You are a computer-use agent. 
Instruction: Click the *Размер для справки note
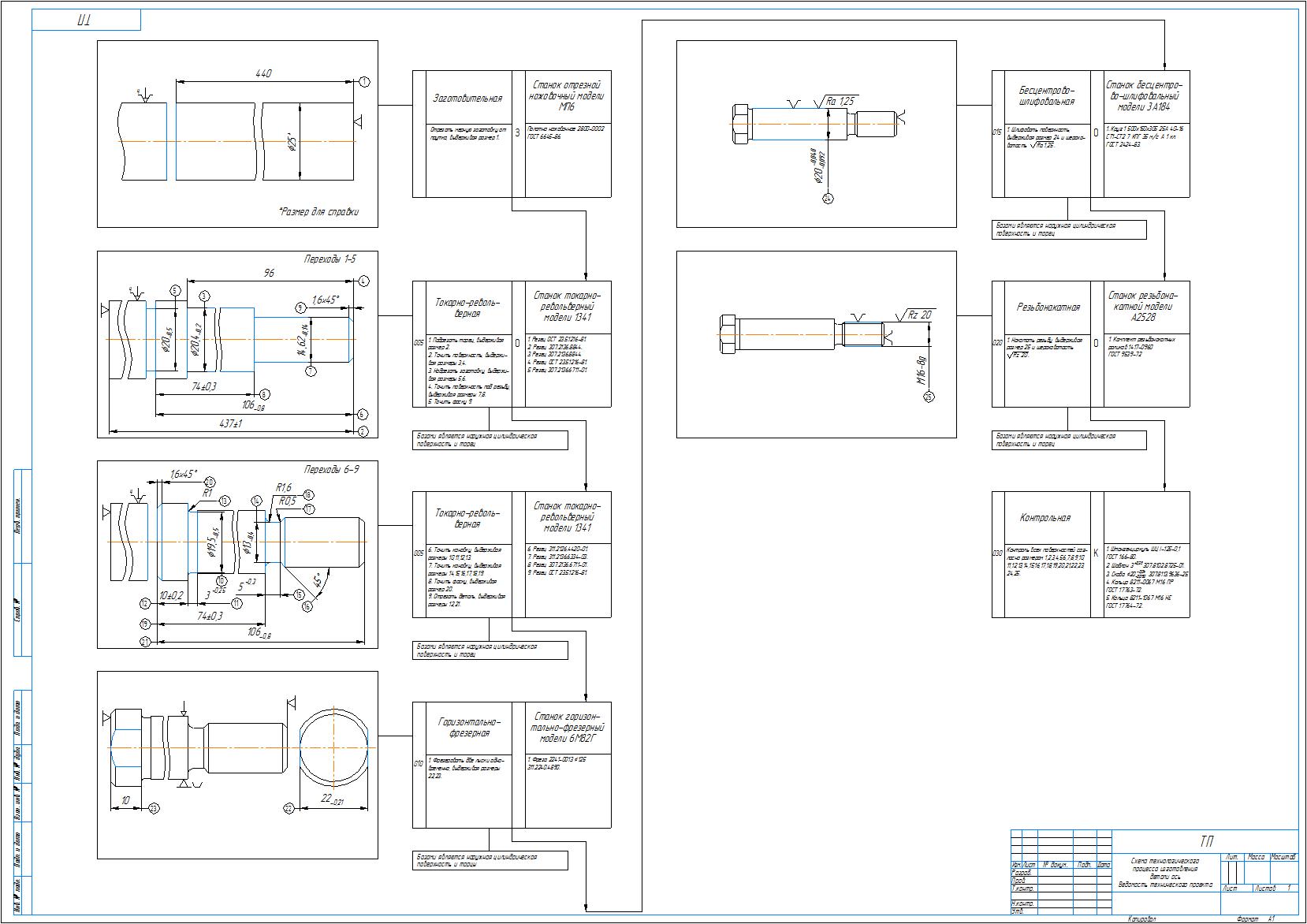pos(318,211)
